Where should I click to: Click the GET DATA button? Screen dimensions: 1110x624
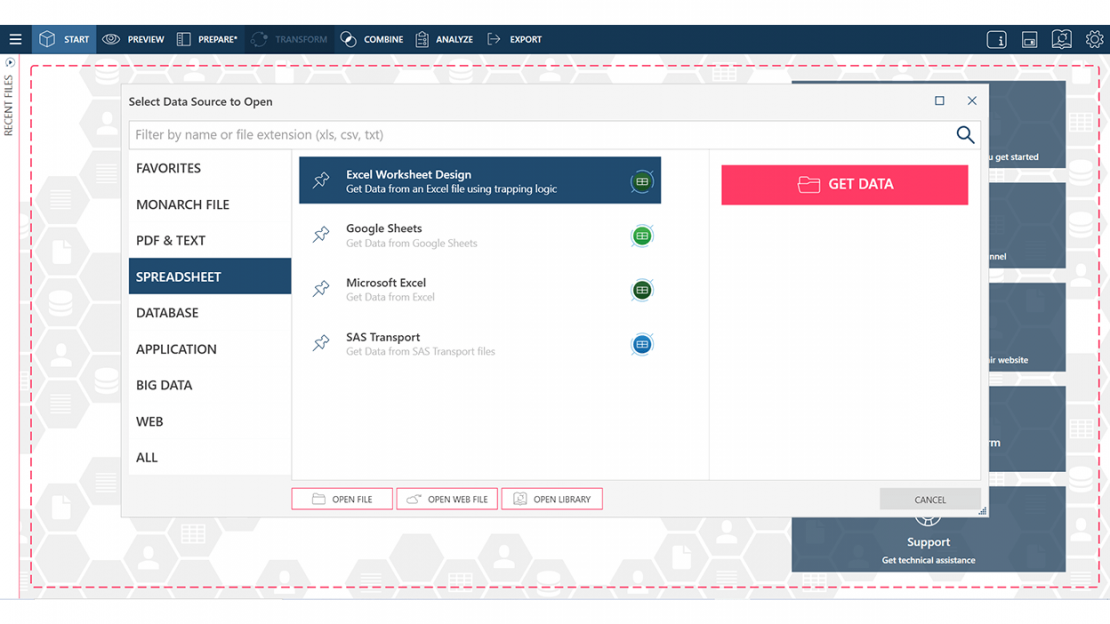[844, 185]
